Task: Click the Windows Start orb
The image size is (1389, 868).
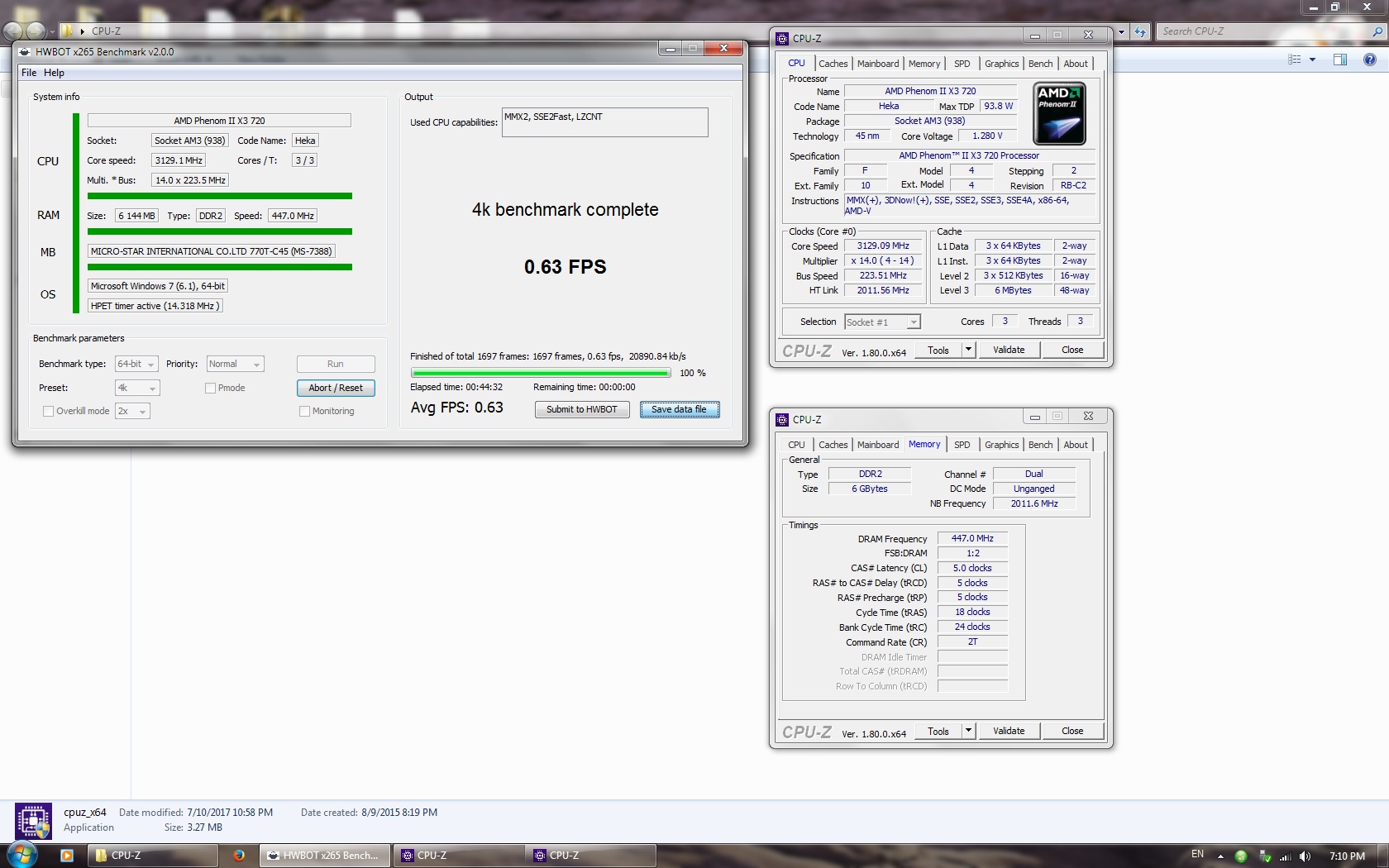Action: pyautogui.click(x=22, y=855)
